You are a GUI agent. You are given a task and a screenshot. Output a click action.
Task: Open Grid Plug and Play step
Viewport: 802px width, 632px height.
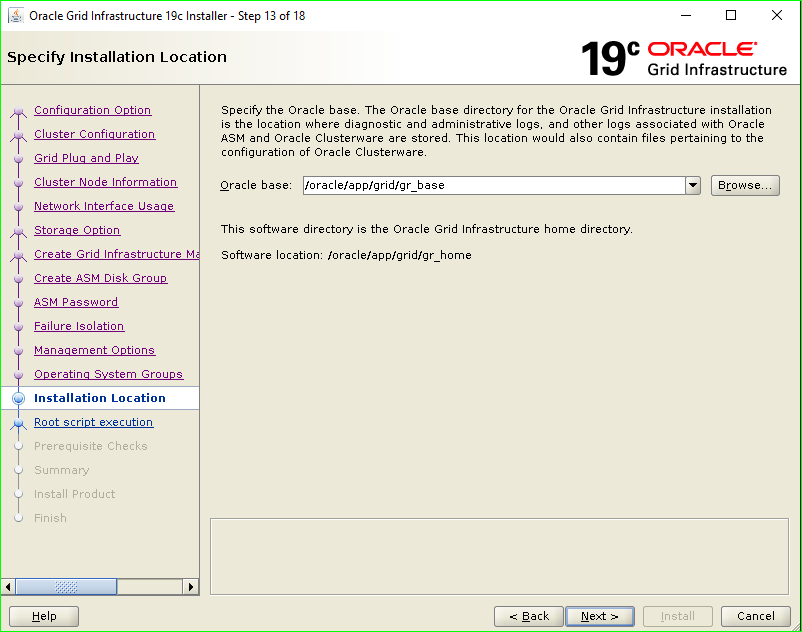86,159
